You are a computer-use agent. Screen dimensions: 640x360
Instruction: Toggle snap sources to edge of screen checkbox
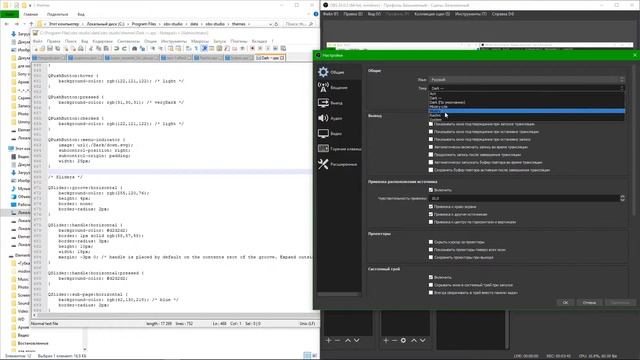pos(431,207)
